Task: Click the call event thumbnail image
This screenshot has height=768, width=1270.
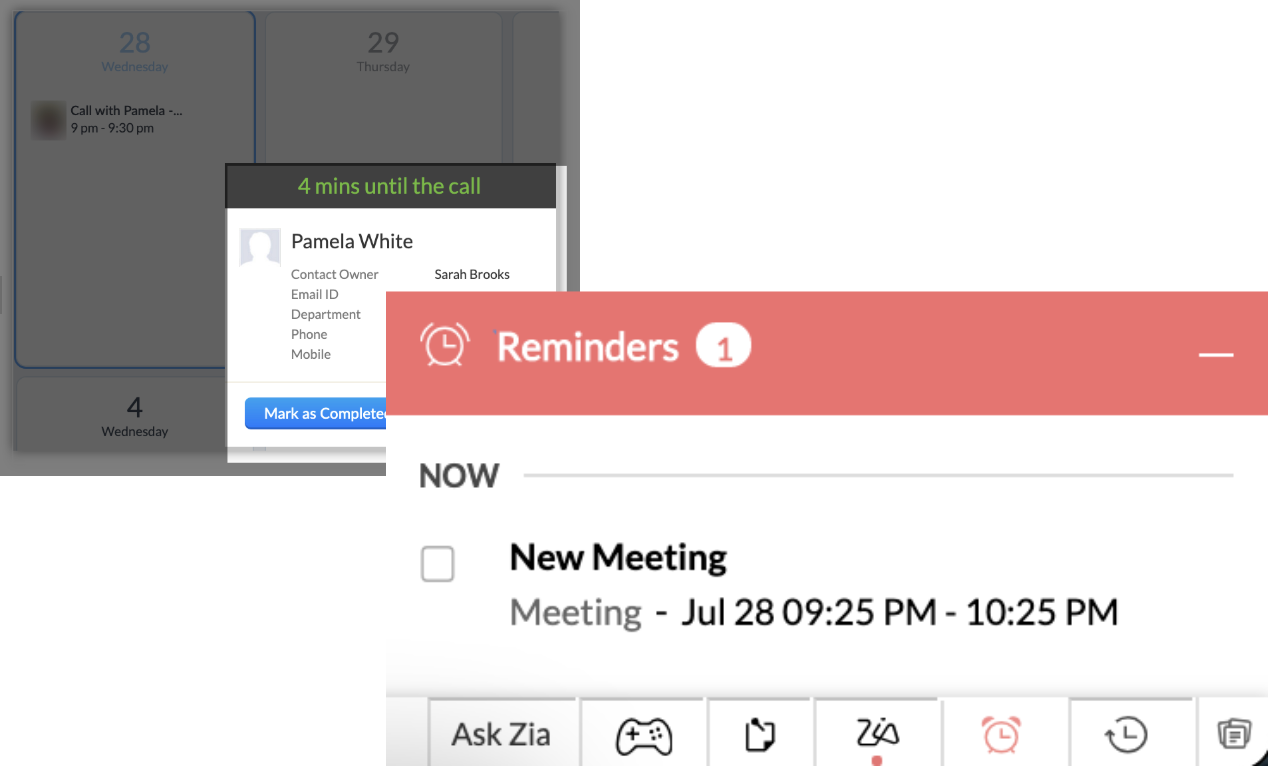Action: click(x=48, y=120)
